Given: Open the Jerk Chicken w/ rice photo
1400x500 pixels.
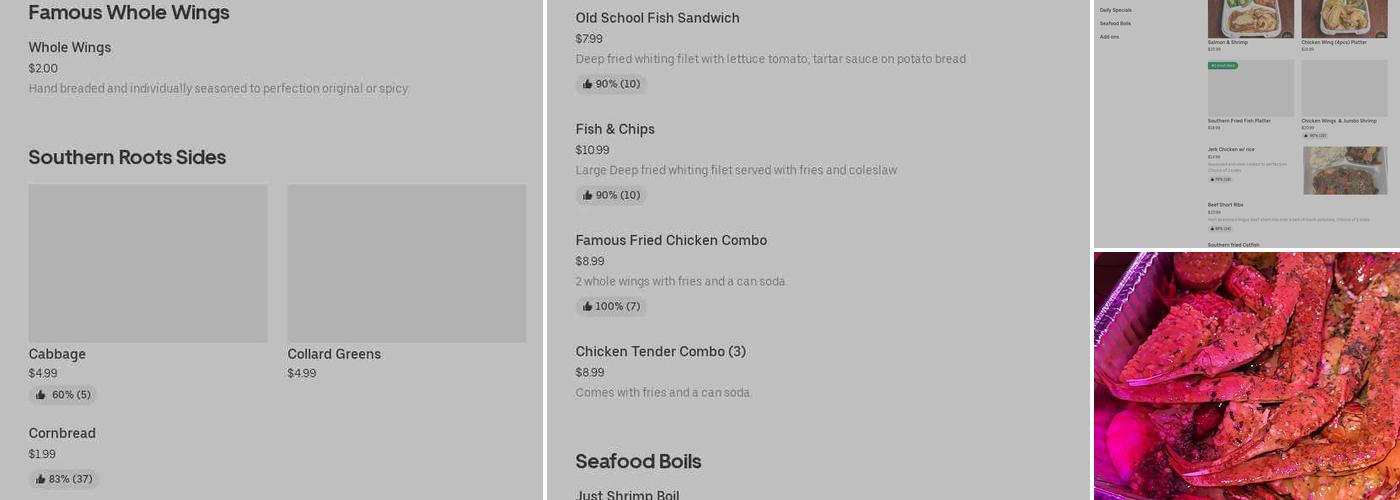Looking at the screenshot, I should (1344, 170).
